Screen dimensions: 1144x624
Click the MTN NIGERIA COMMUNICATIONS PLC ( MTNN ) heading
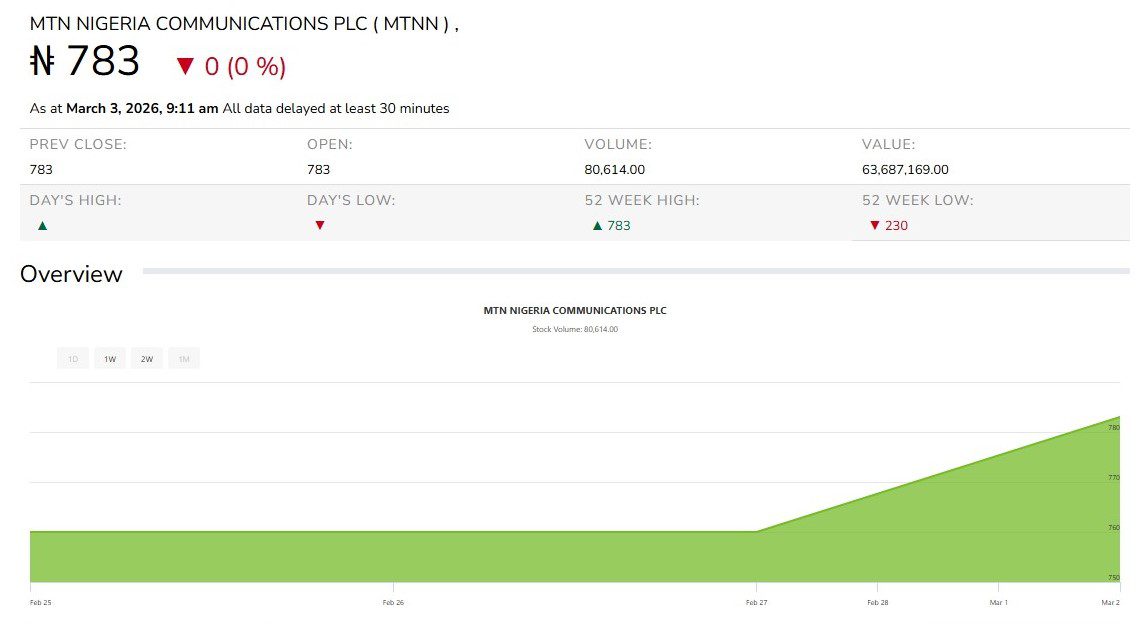pos(244,23)
